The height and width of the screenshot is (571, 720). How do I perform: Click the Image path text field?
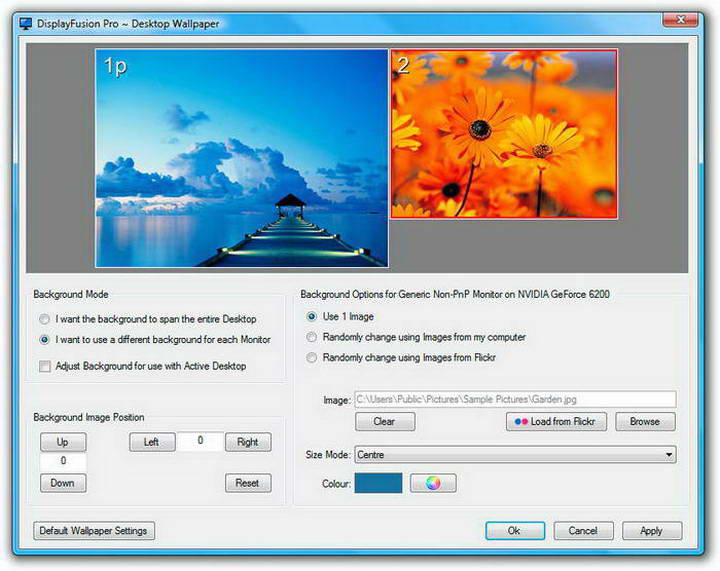pyautogui.click(x=515, y=399)
